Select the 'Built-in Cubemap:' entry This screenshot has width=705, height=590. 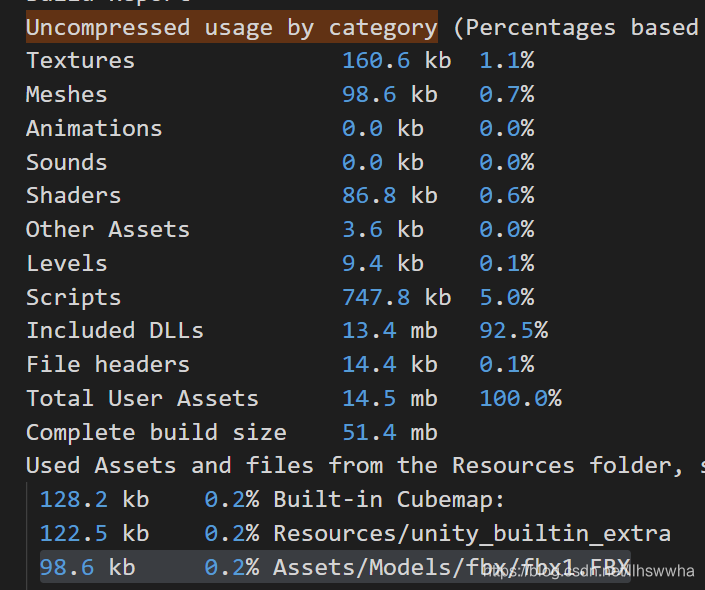389,499
